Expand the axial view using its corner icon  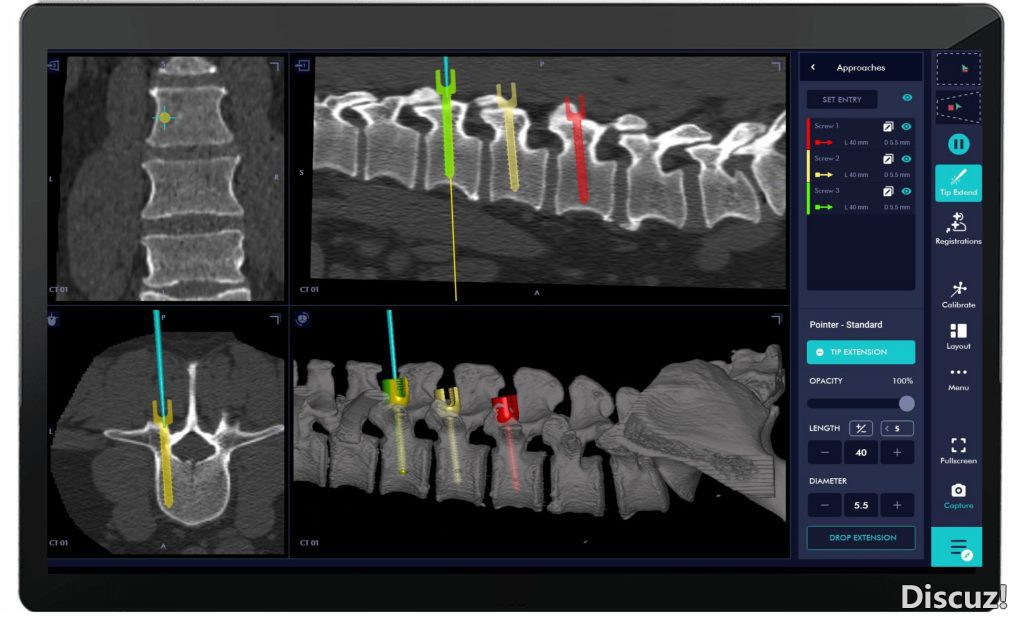pyautogui.click(x=275, y=319)
